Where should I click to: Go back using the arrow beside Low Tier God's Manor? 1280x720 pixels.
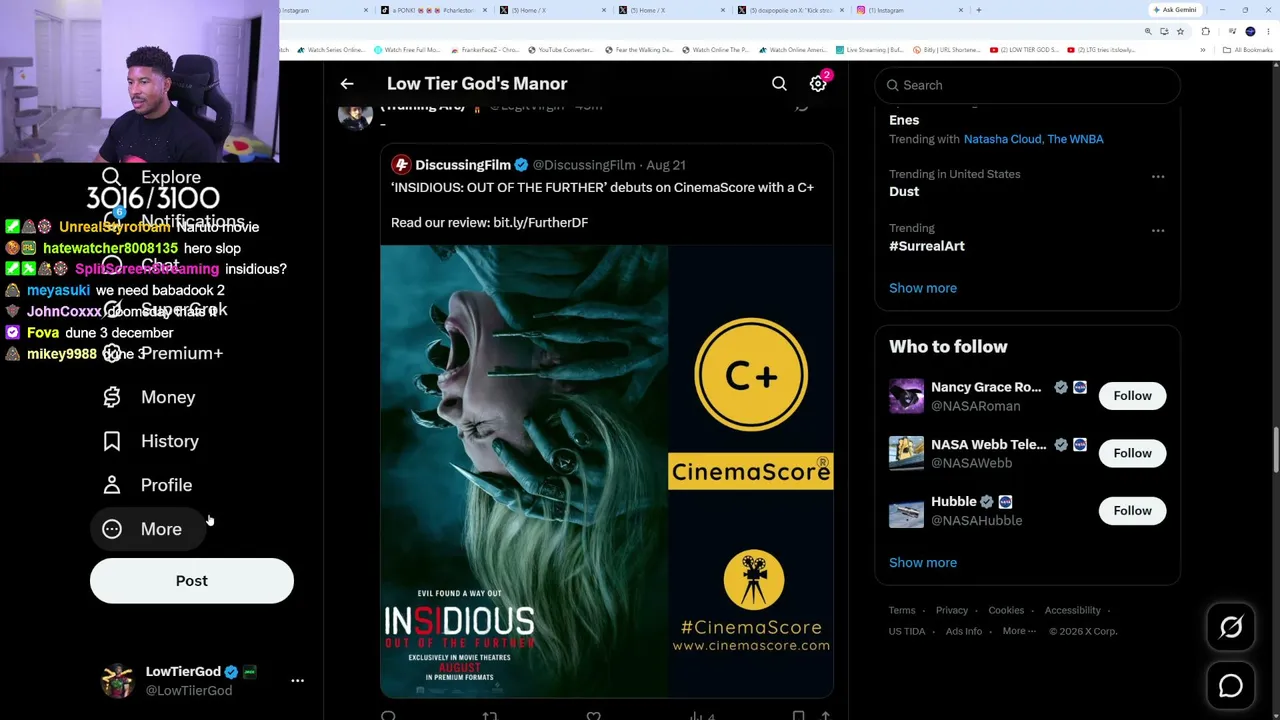point(347,84)
